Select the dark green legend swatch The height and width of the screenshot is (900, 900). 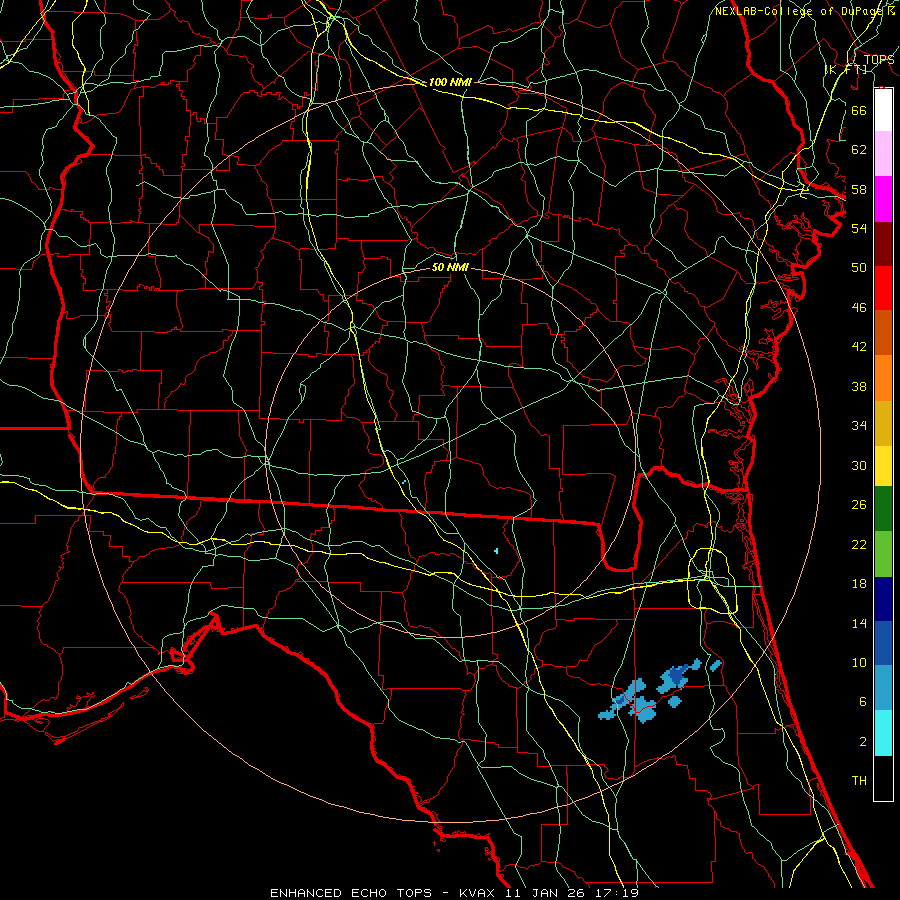(883, 509)
